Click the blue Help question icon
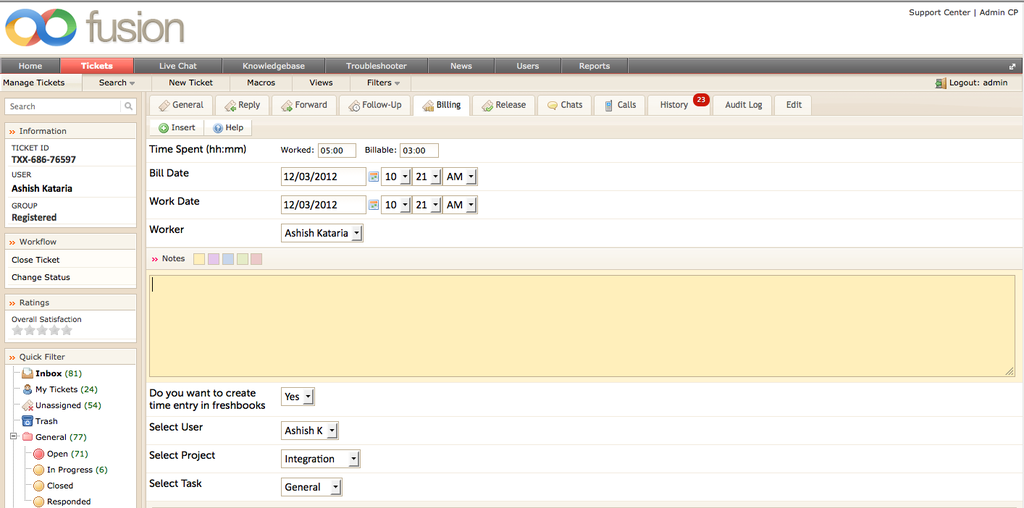Viewport: 1024px width, 508px height. pos(218,128)
